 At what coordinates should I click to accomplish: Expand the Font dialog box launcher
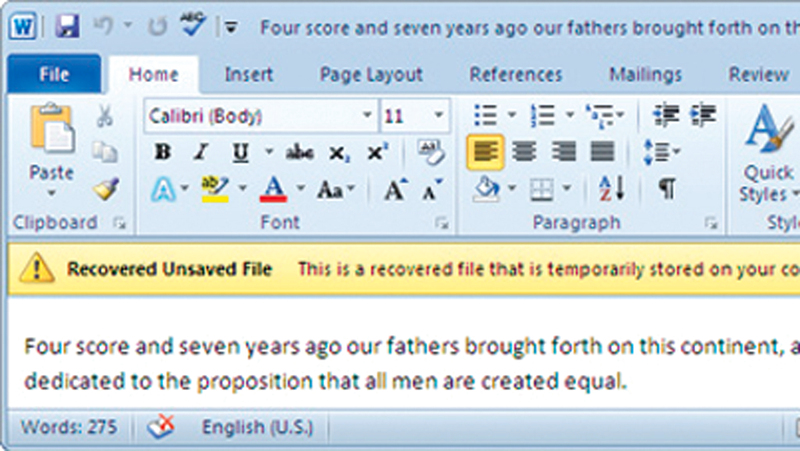(442, 223)
